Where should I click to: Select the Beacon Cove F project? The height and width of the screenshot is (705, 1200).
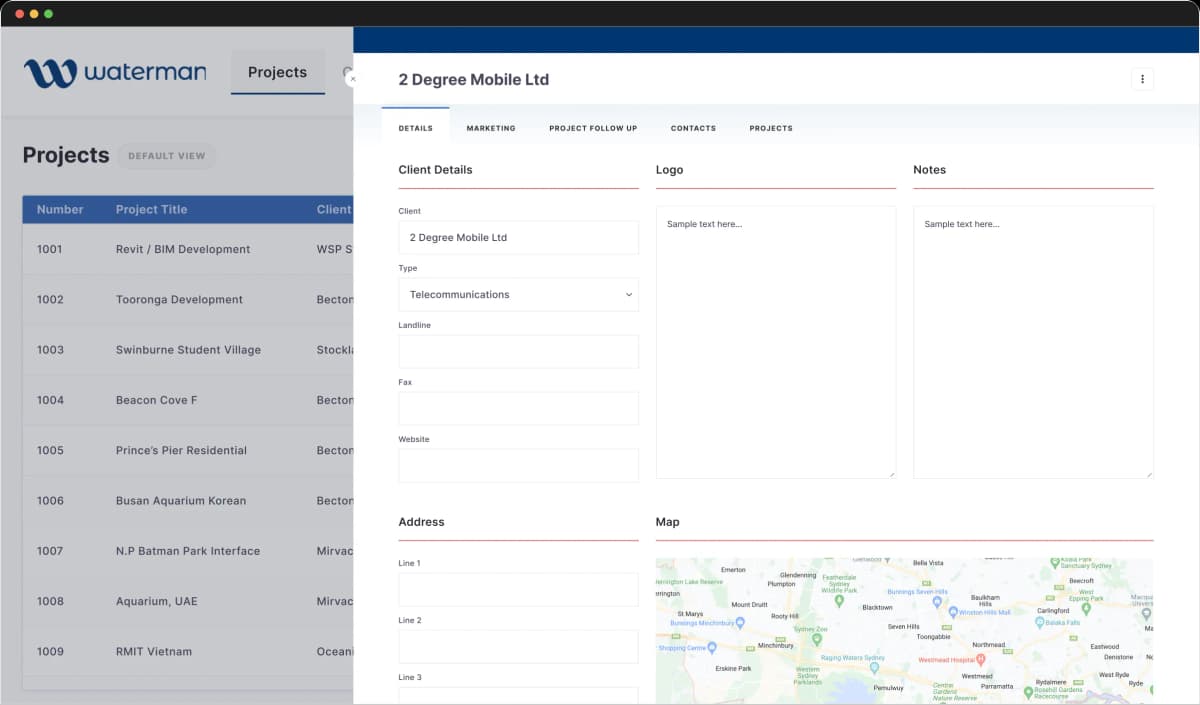pyautogui.click(x=188, y=400)
